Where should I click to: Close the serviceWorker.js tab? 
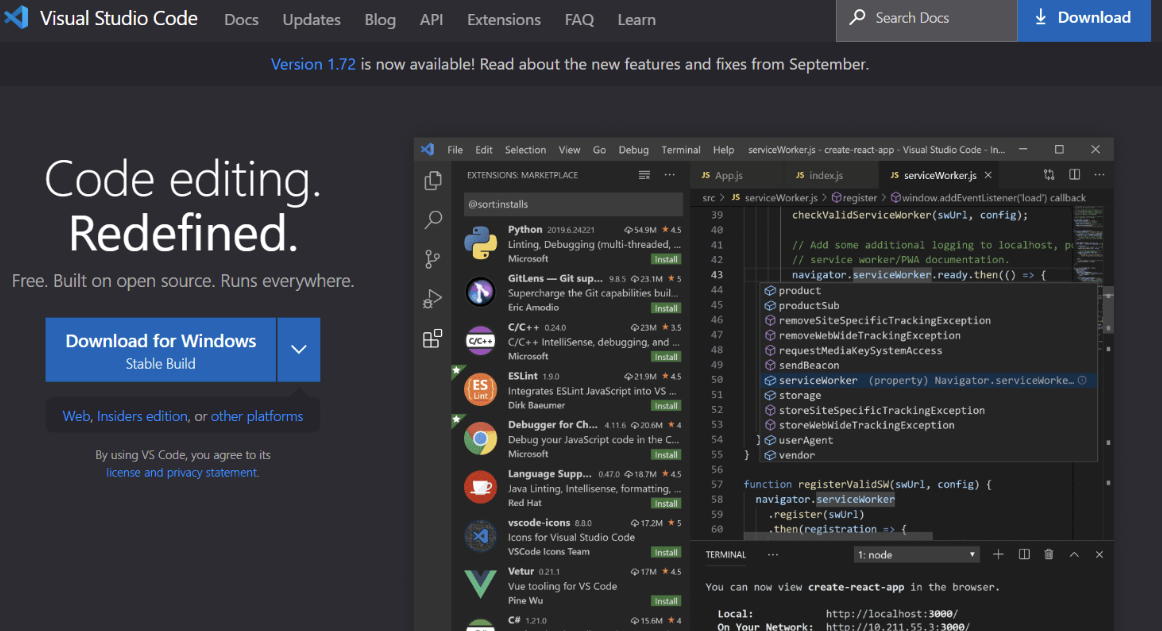[x=988, y=176]
